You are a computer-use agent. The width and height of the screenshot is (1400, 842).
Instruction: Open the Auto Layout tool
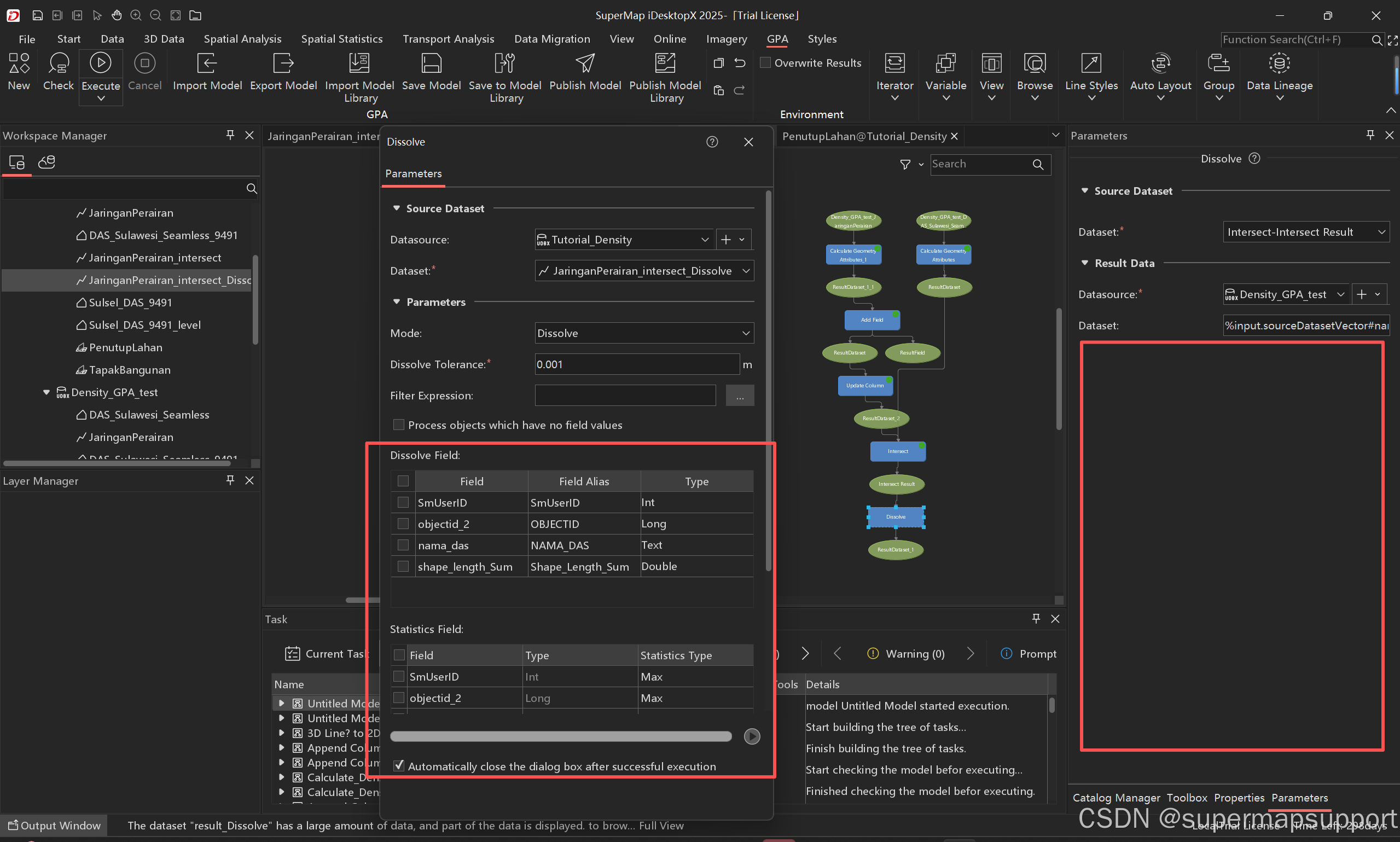[1160, 63]
